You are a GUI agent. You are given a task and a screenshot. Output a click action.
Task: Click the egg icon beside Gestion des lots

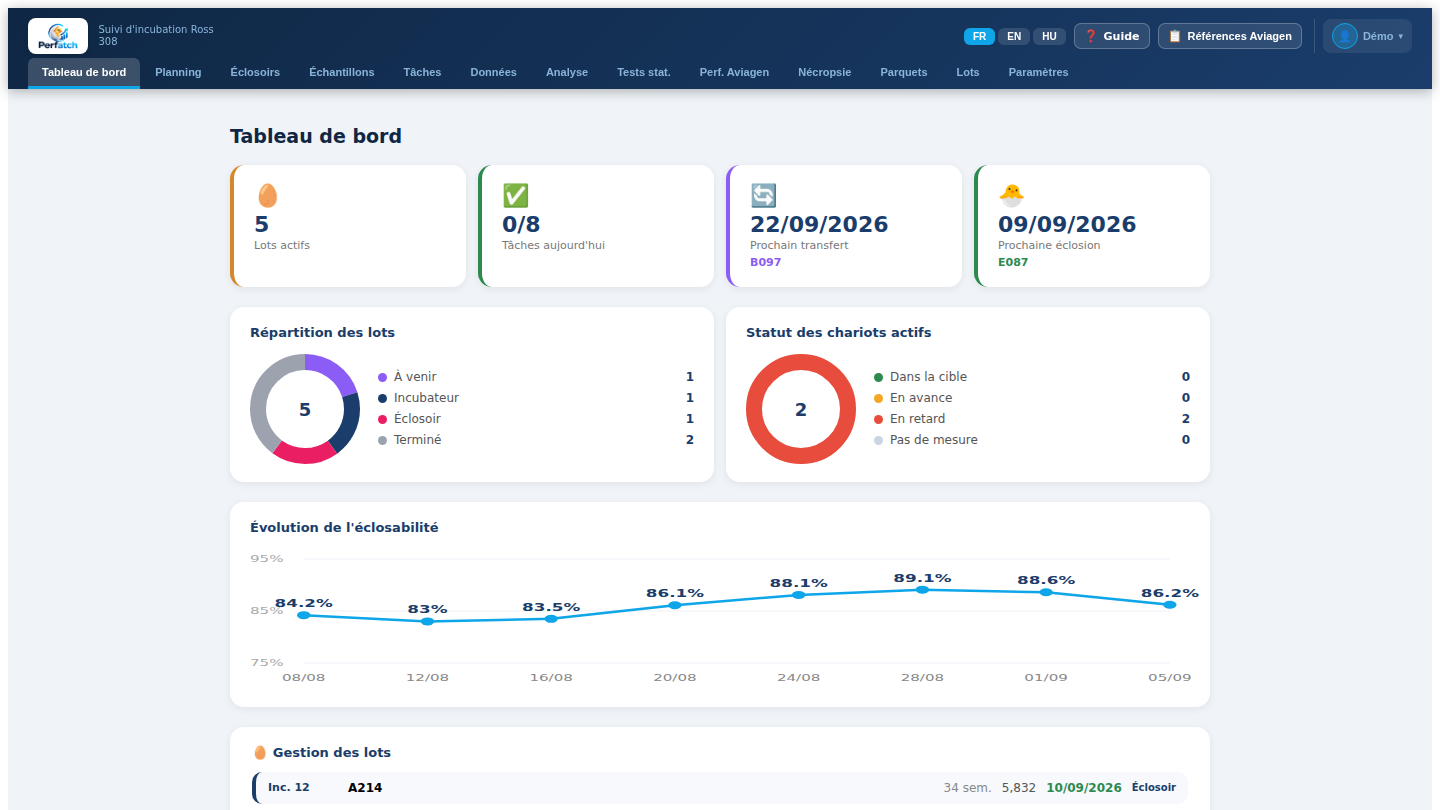click(259, 752)
